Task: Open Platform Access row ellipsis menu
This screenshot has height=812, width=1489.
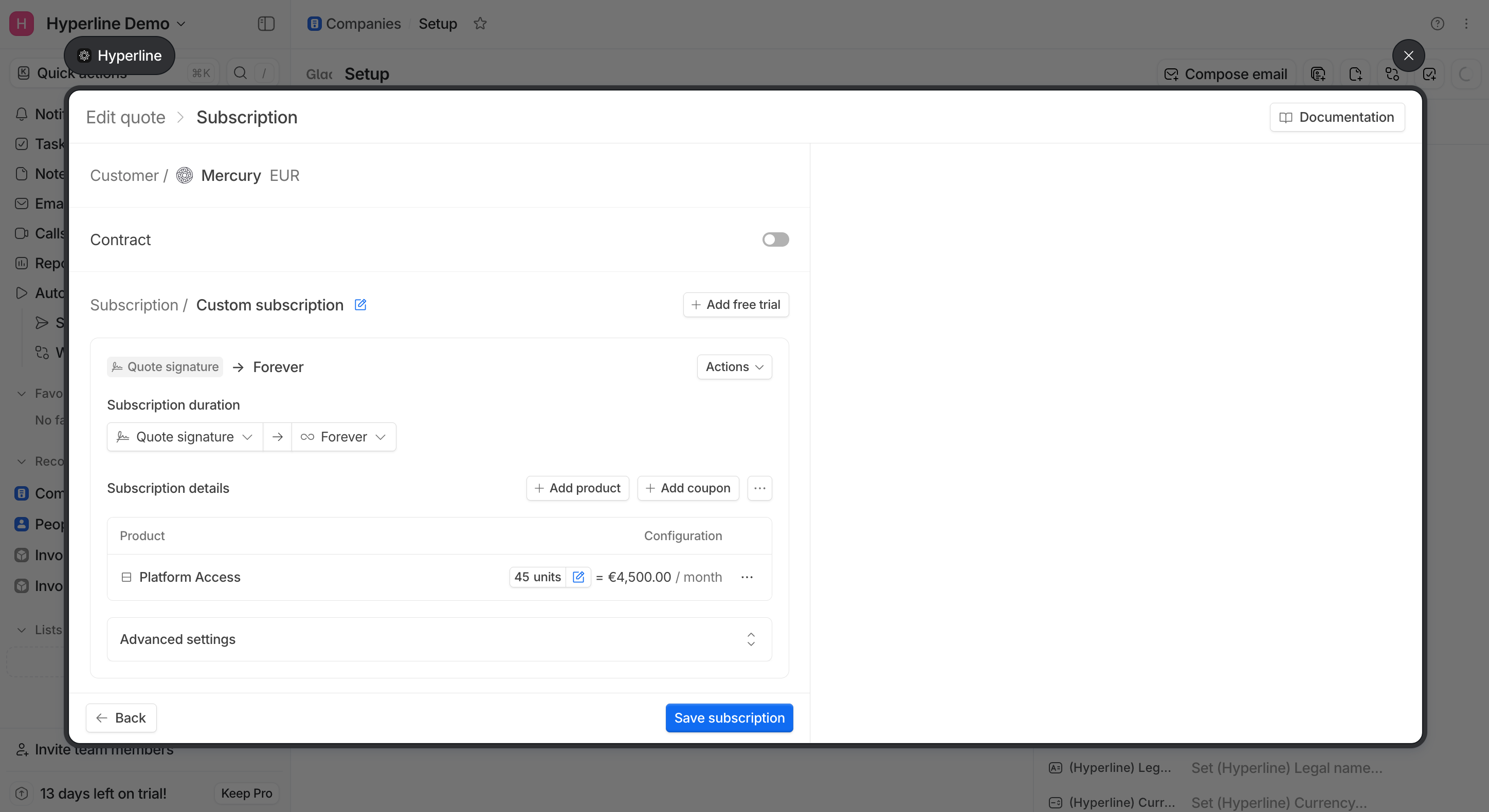Action: pyautogui.click(x=747, y=577)
